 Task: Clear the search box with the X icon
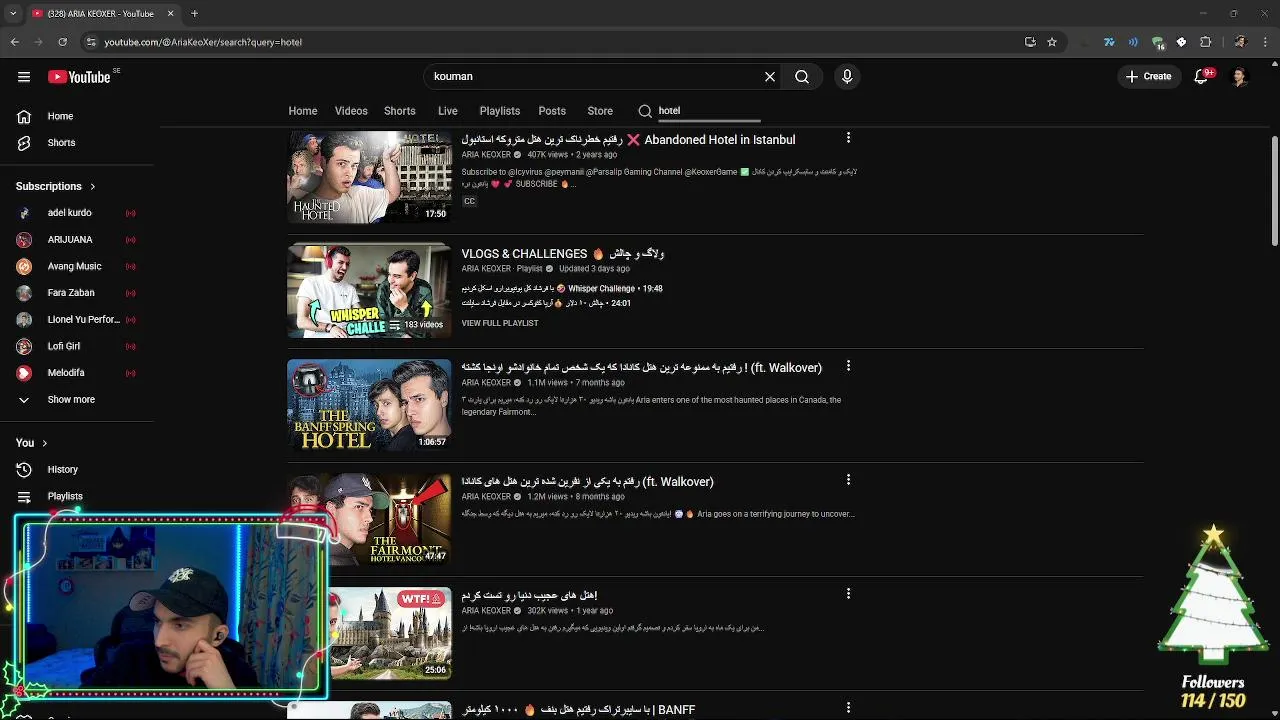click(770, 77)
